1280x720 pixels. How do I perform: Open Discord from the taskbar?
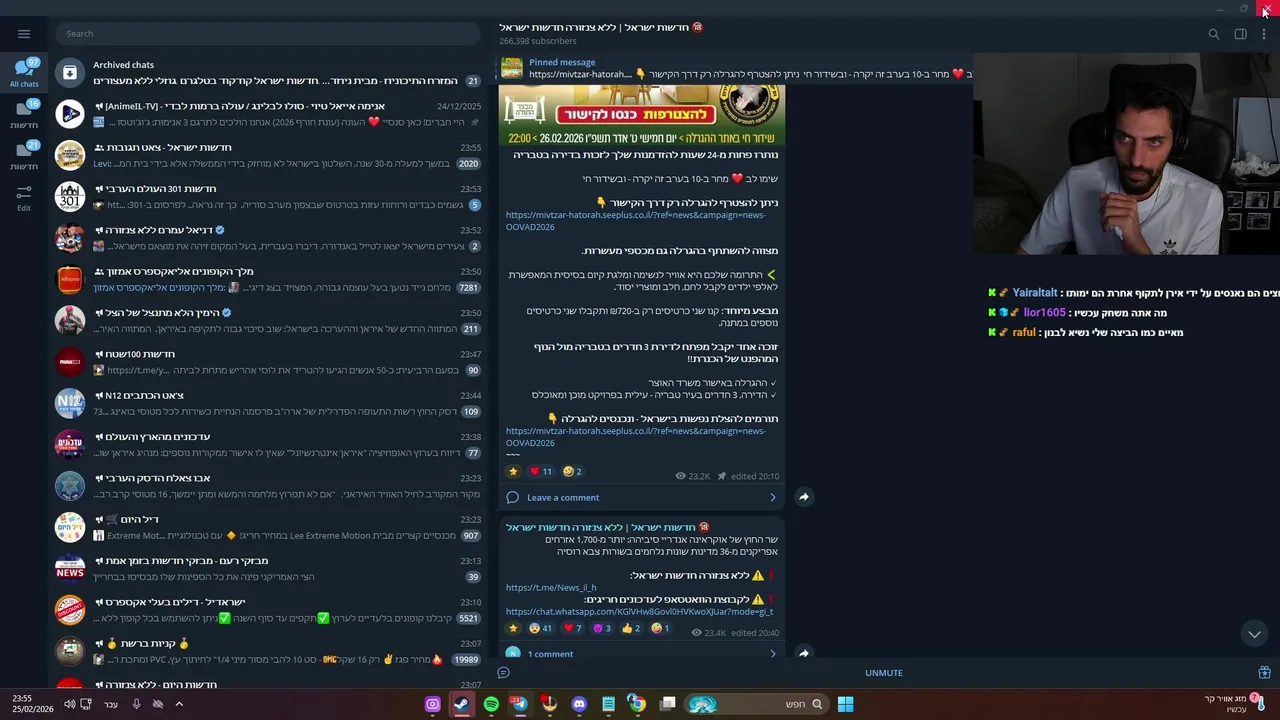579,704
